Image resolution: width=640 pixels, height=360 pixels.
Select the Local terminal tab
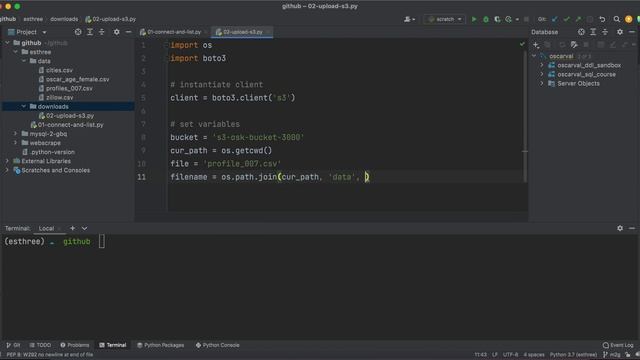click(48, 228)
